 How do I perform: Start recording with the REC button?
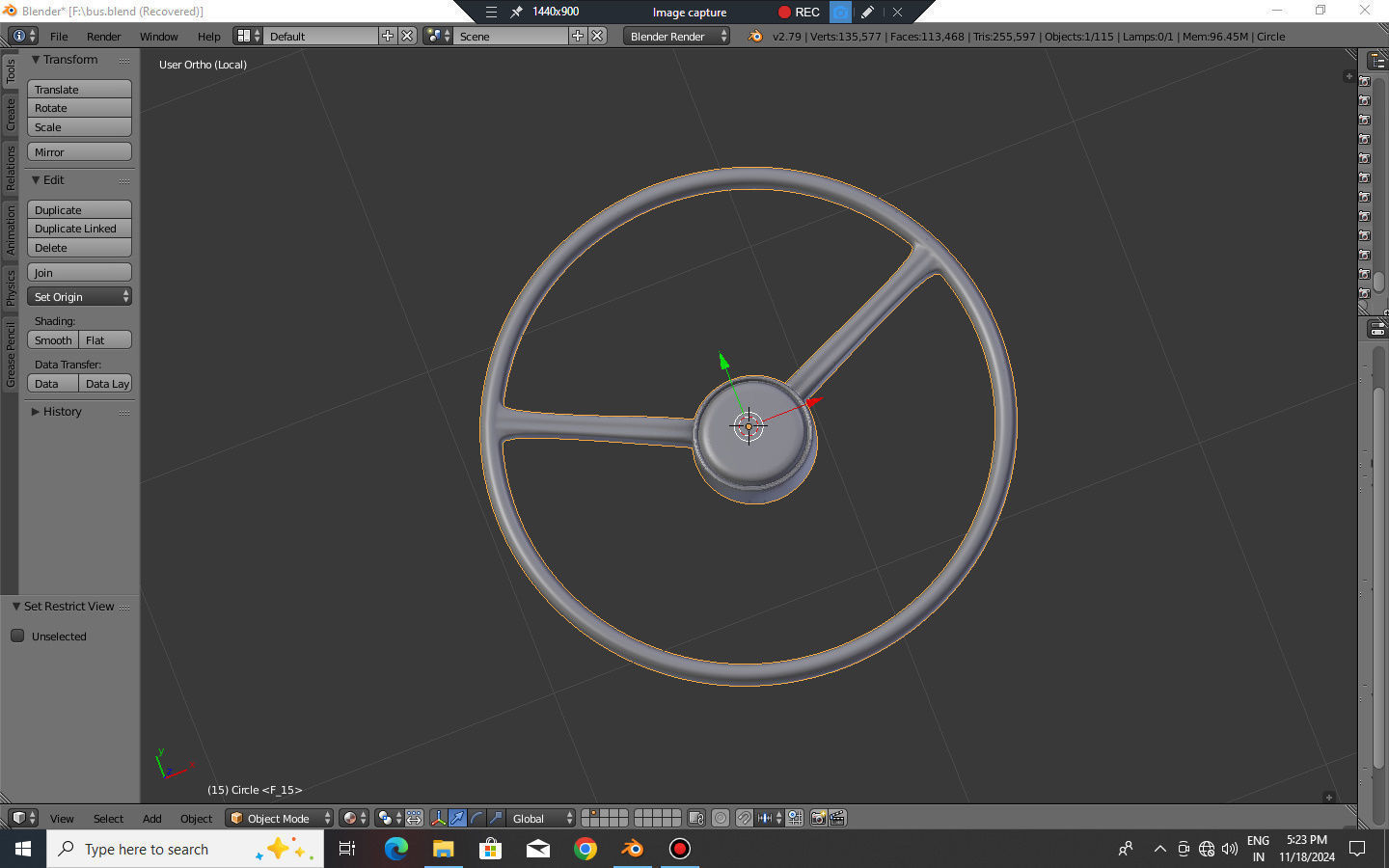799,12
